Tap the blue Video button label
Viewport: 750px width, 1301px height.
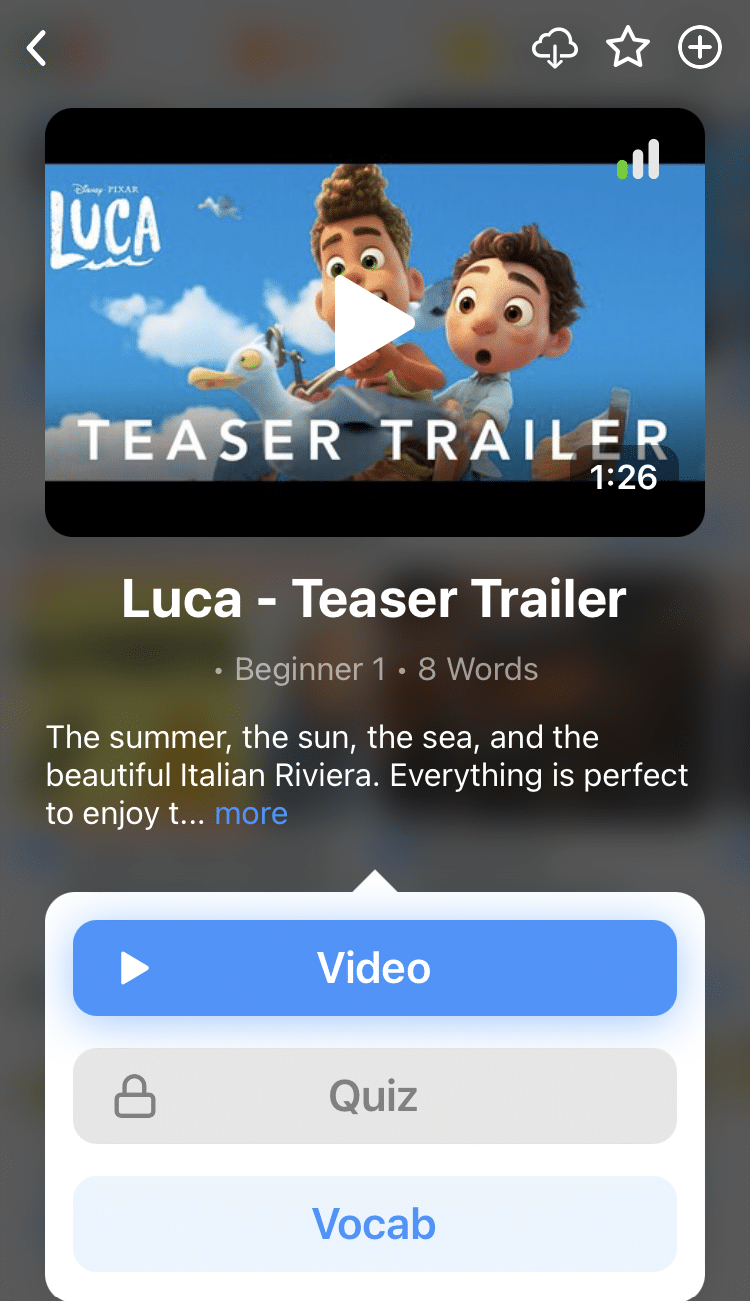pyautogui.click(x=375, y=968)
